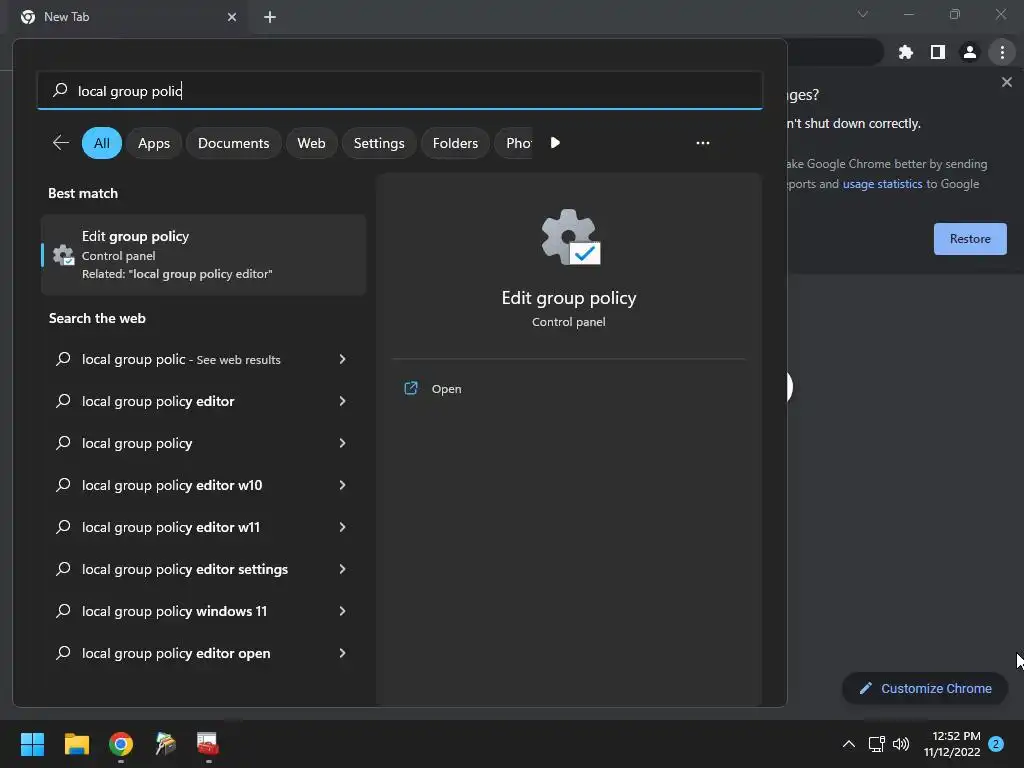This screenshot has height=768, width=1024.
Task: Select 'local group policy windows 11' suggestion
Action: (203, 611)
